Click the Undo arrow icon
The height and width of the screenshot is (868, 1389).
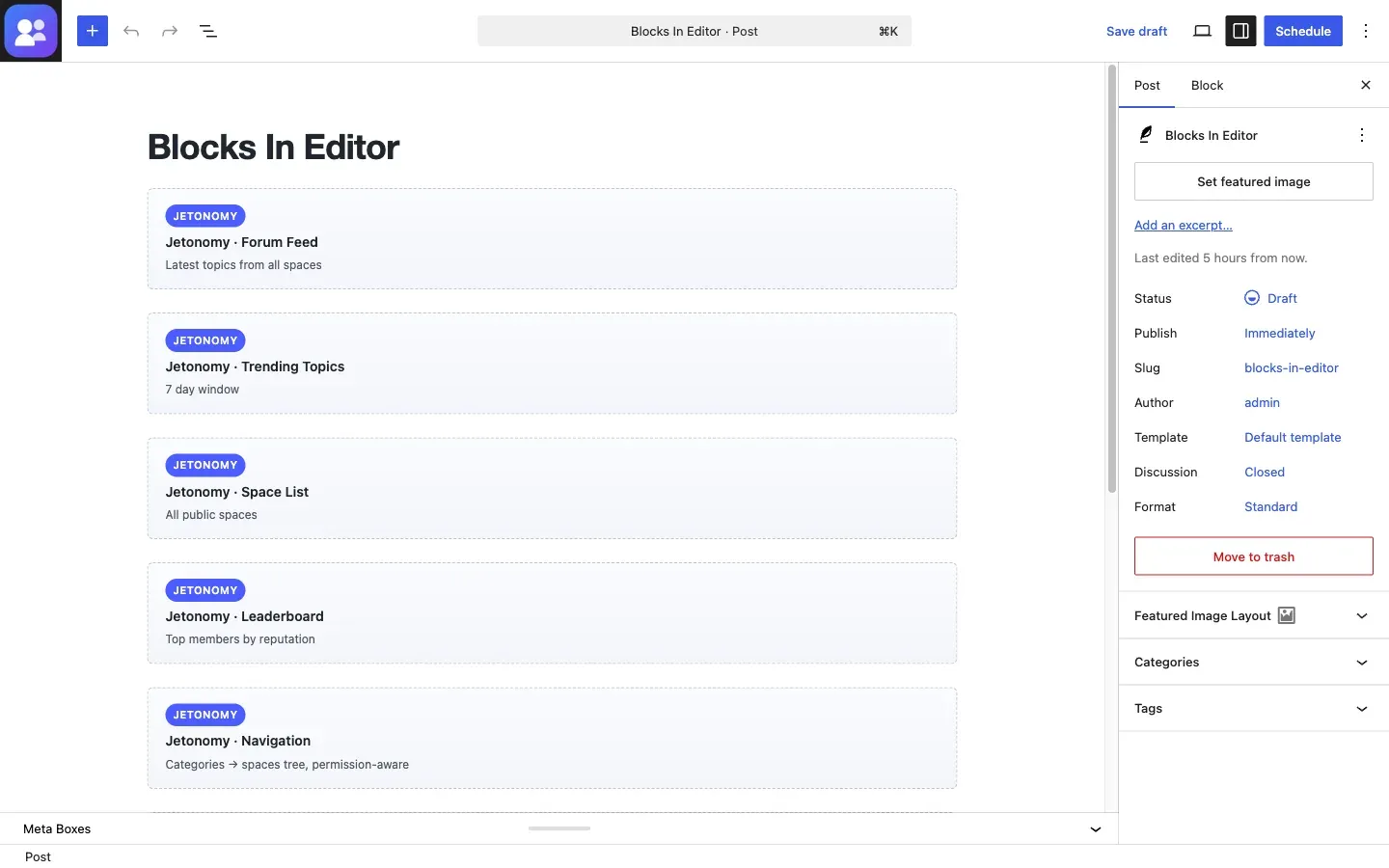[131, 31]
